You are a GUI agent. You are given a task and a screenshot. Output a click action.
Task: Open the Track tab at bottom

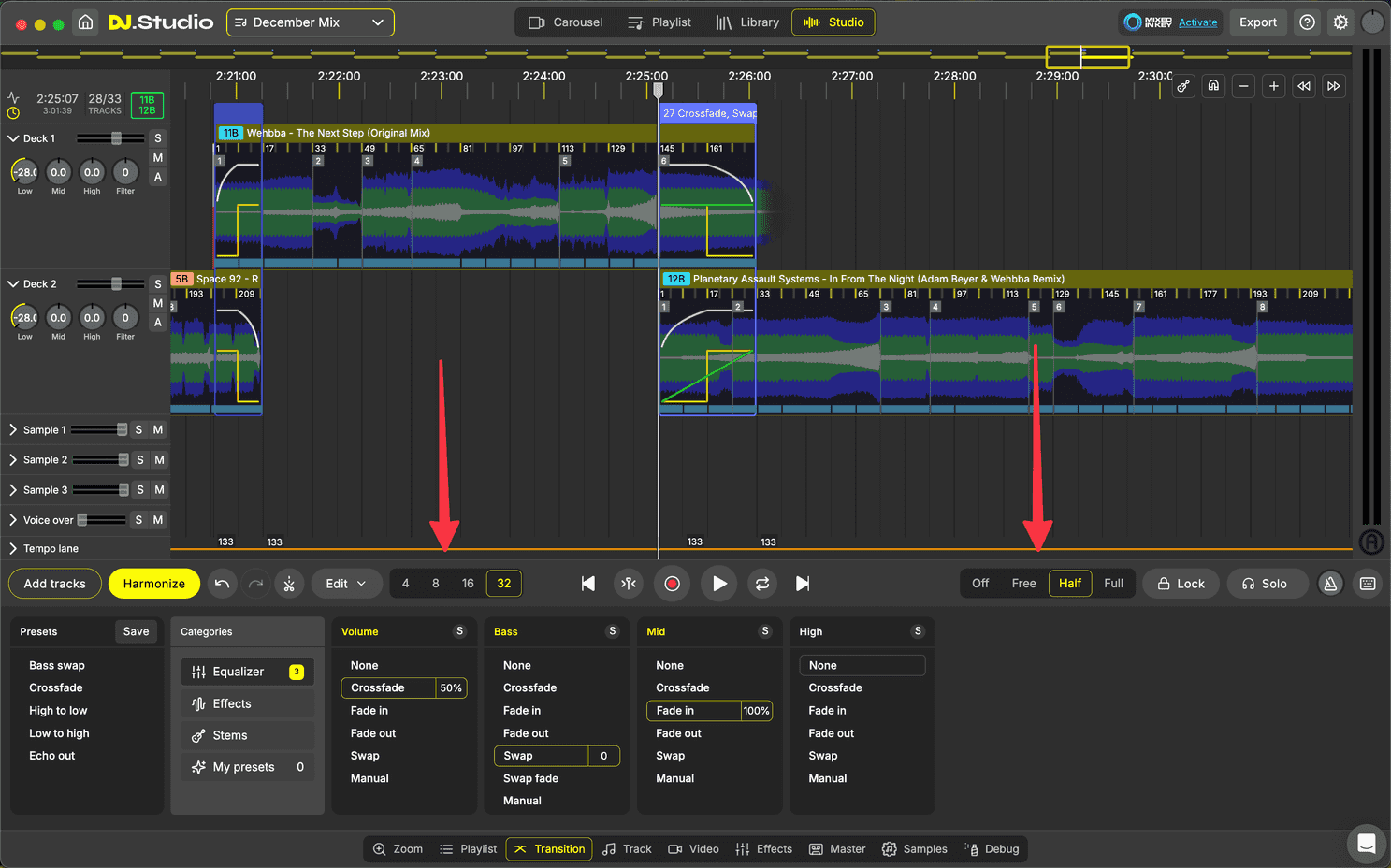pyautogui.click(x=627, y=849)
